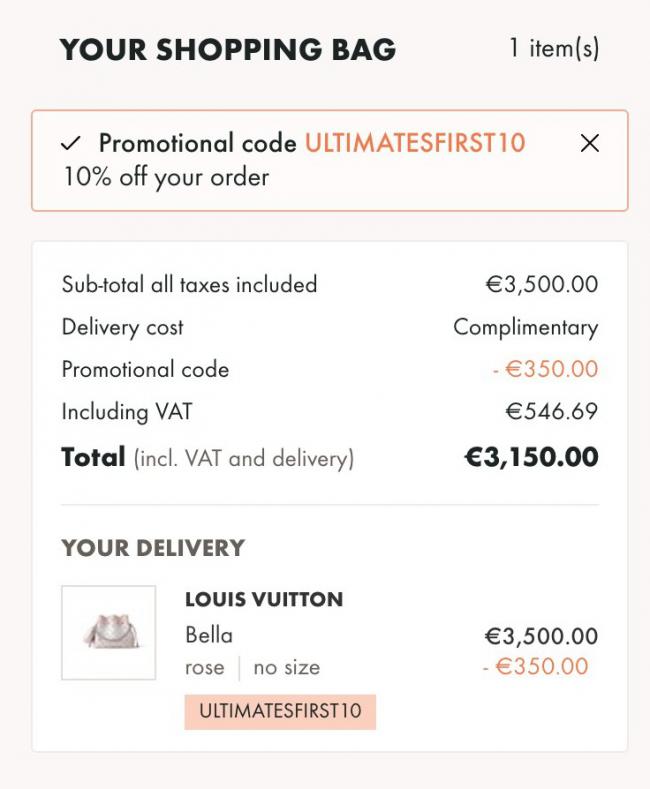Select the Bella product name

coord(209,635)
